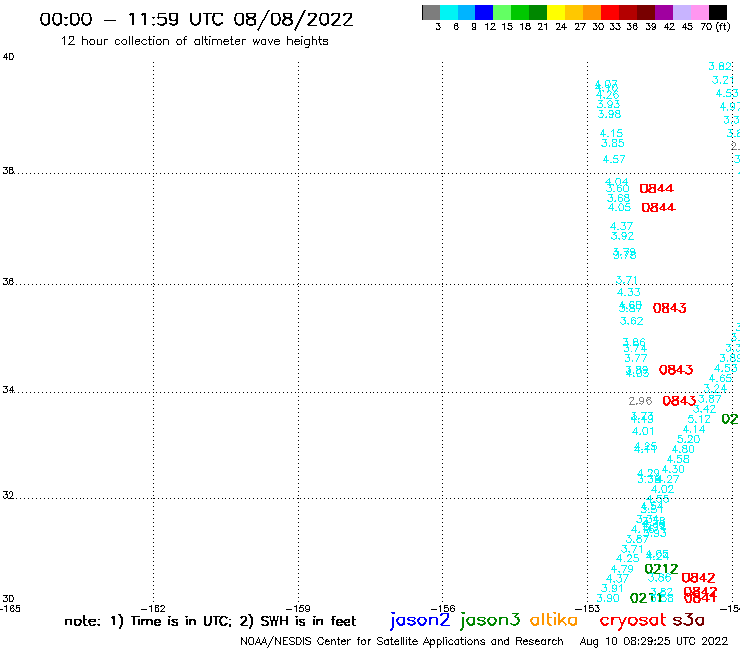
Task: Click the wave height value '3.62'
Action: [631, 321]
